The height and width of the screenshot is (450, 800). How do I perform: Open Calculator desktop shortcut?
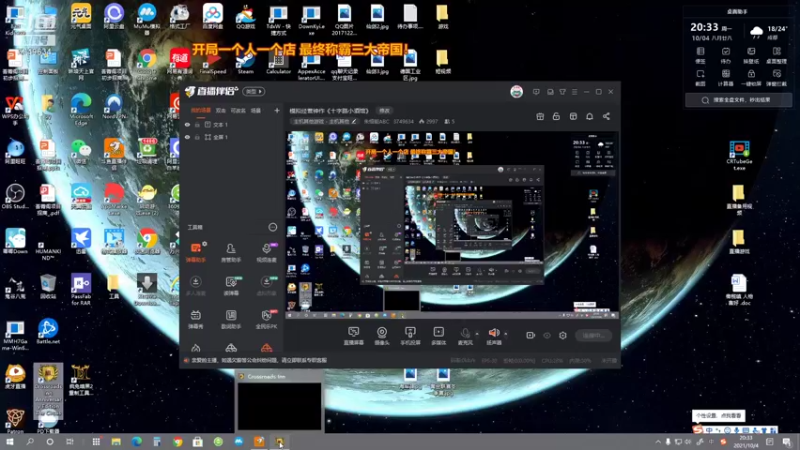pyautogui.click(x=278, y=62)
